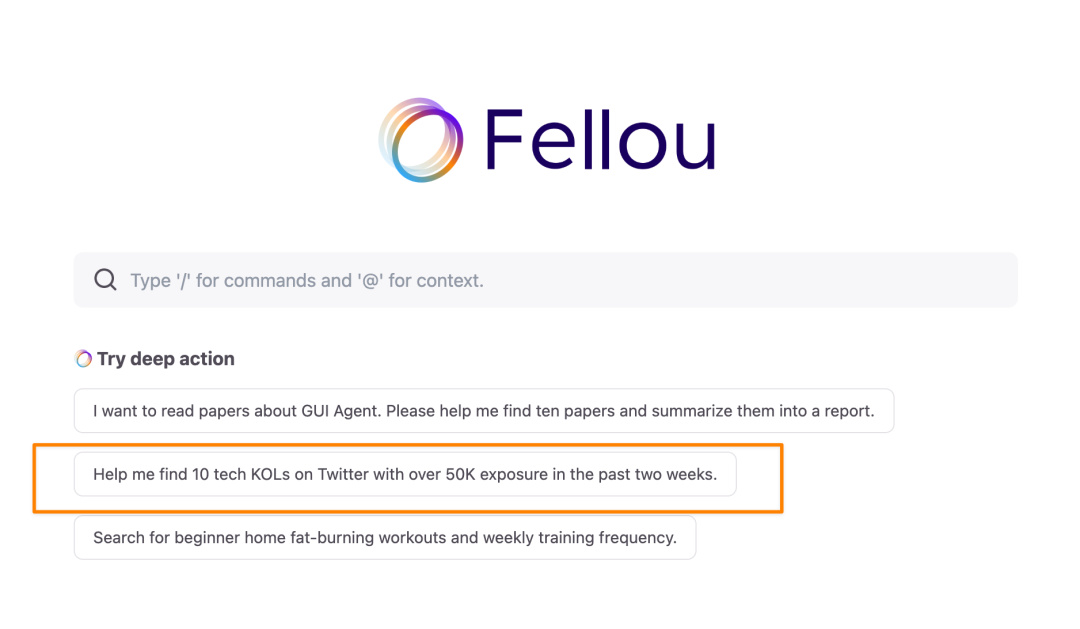Focus the command search input field

point(545,280)
